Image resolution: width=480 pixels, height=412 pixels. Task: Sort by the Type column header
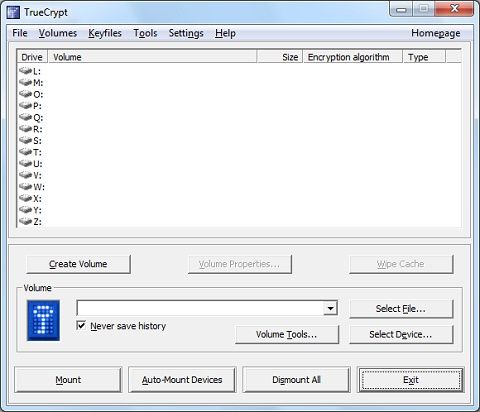(x=424, y=57)
